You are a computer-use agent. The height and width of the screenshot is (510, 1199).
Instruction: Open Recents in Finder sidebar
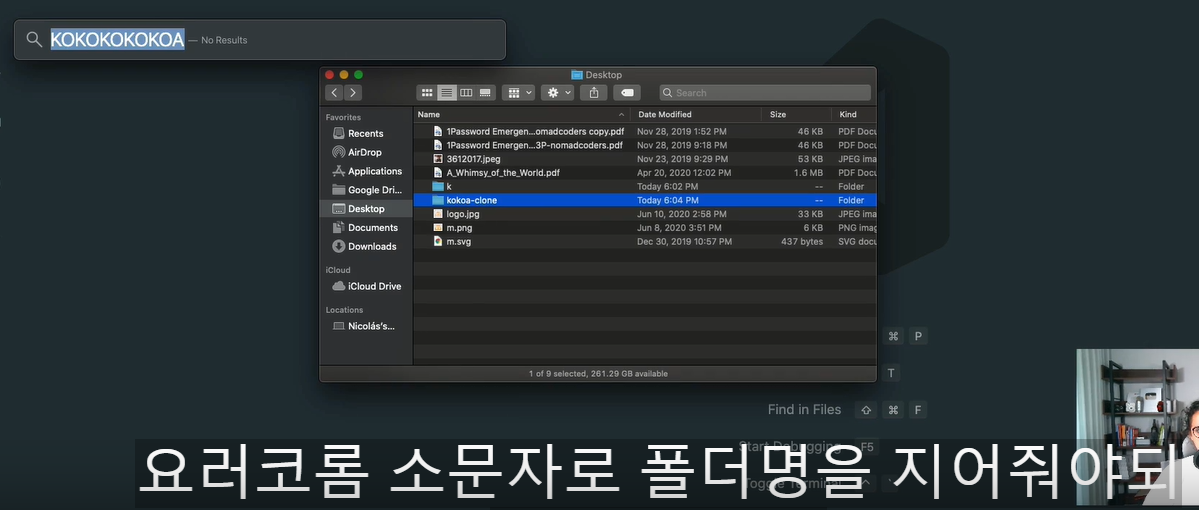tap(366, 133)
